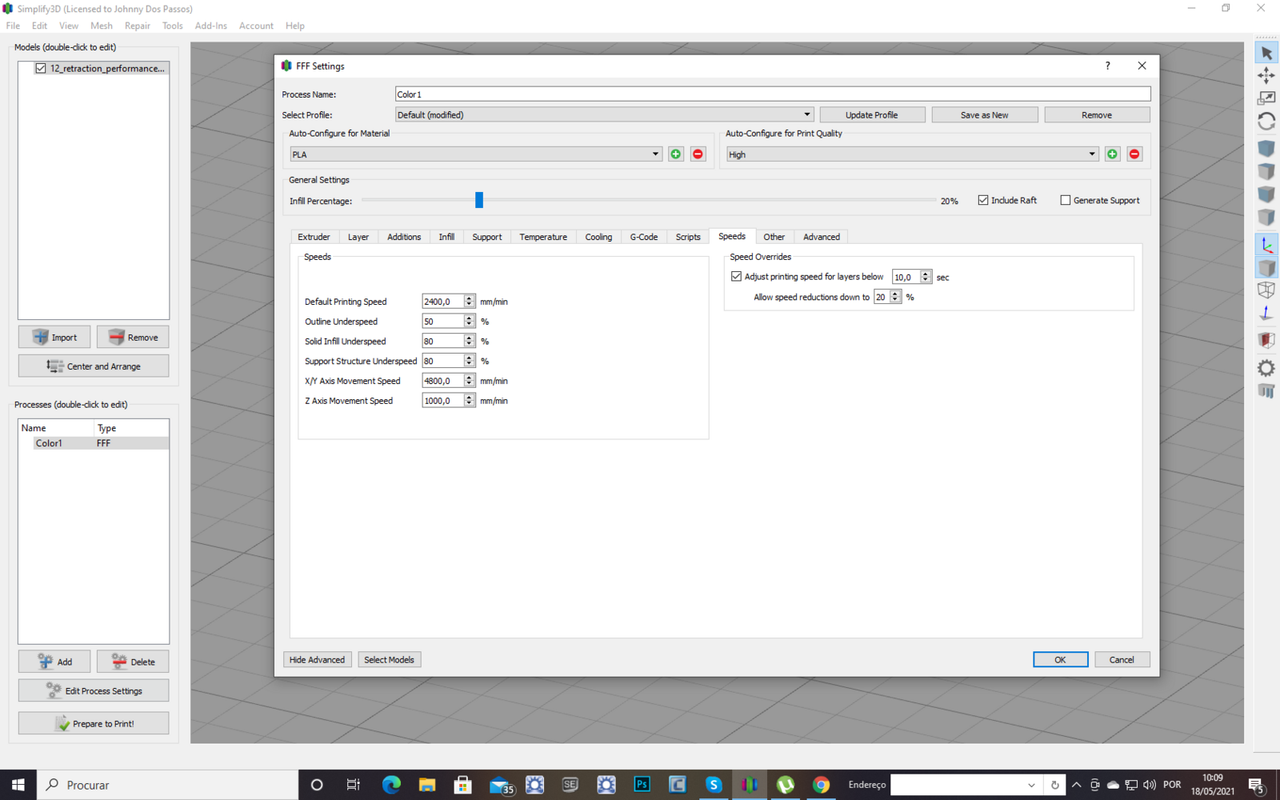Select the Color1 process row
The image size is (1280, 800).
(x=94, y=443)
